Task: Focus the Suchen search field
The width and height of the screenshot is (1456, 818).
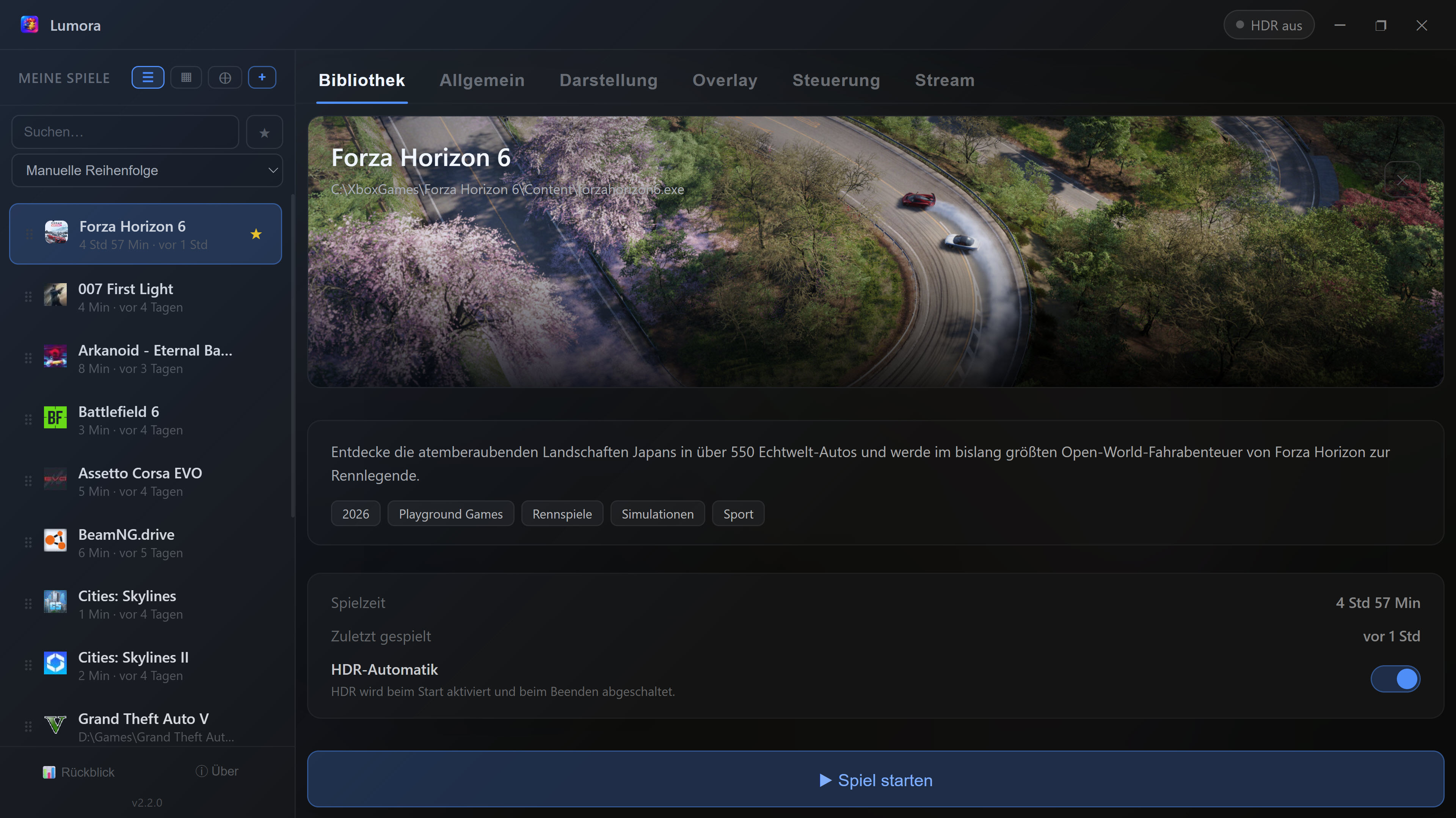Action: (126, 132)
